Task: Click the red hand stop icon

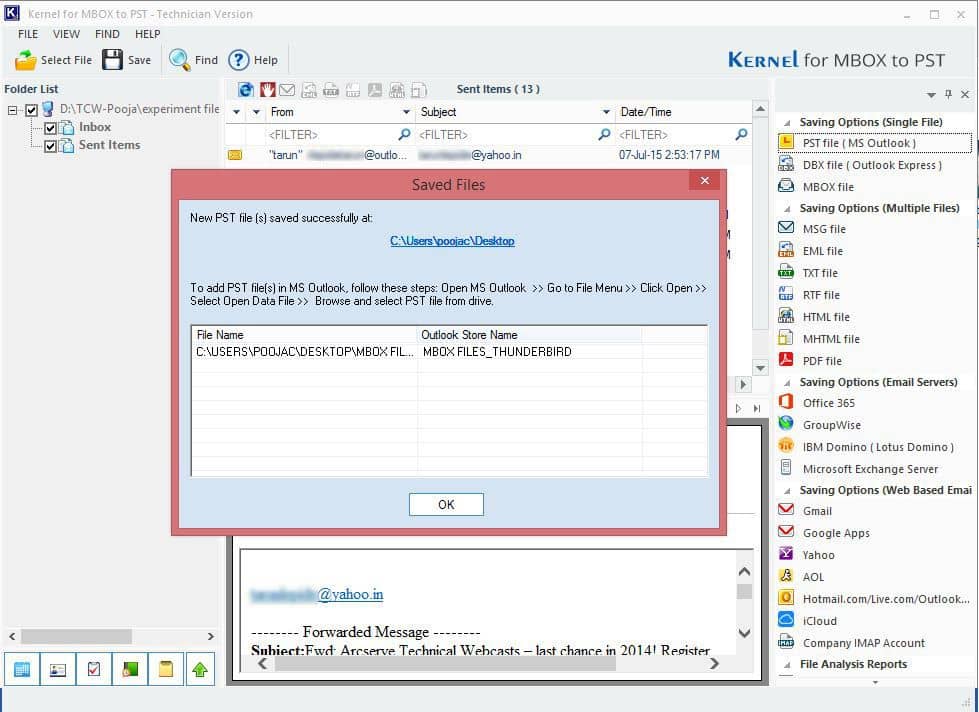Action: pyautogui.click(x=268, y=90)
